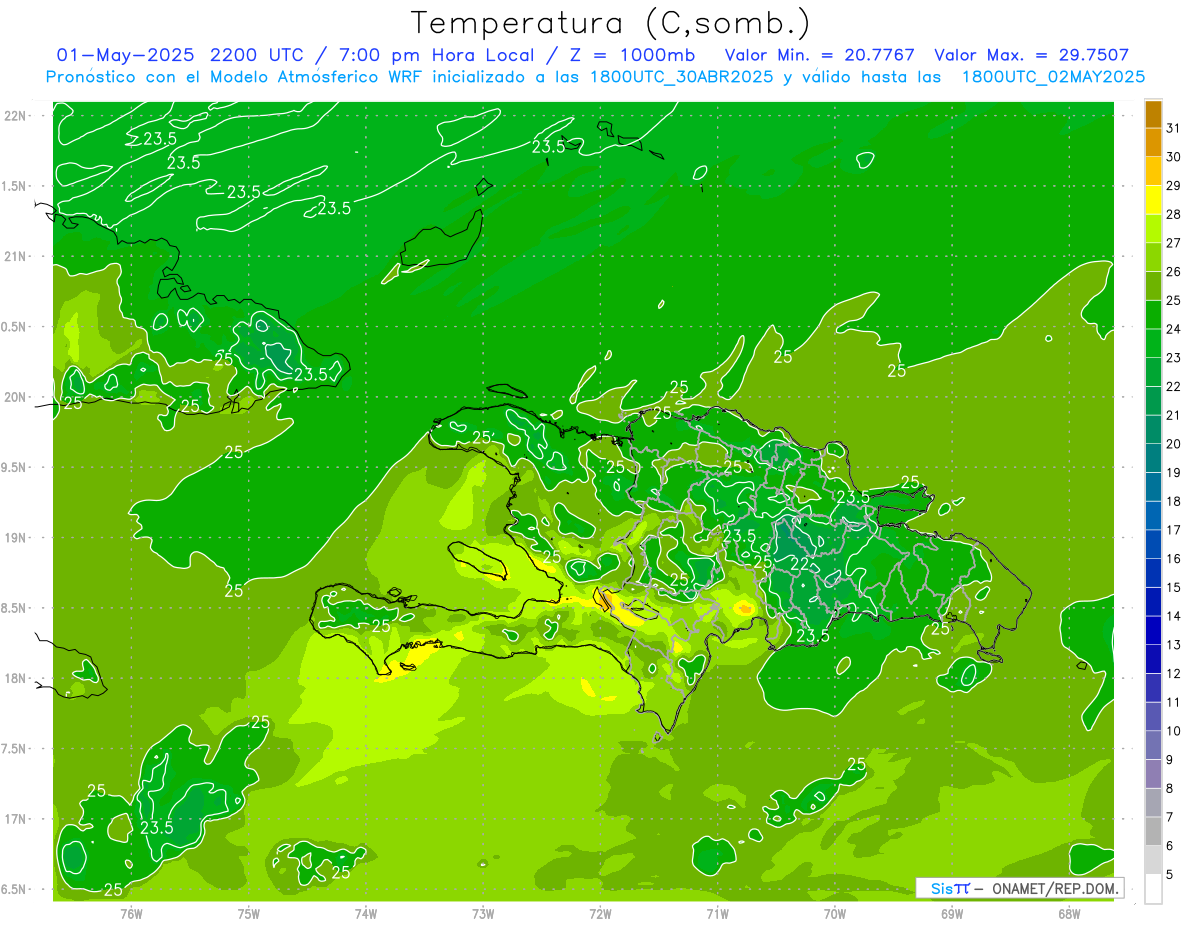
Task: Click the '70W' longitude axis label
Action: pyautogui.click(x=835, y=913)
